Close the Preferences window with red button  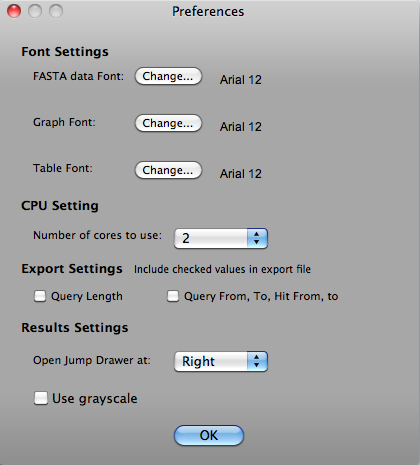(14, 11)
